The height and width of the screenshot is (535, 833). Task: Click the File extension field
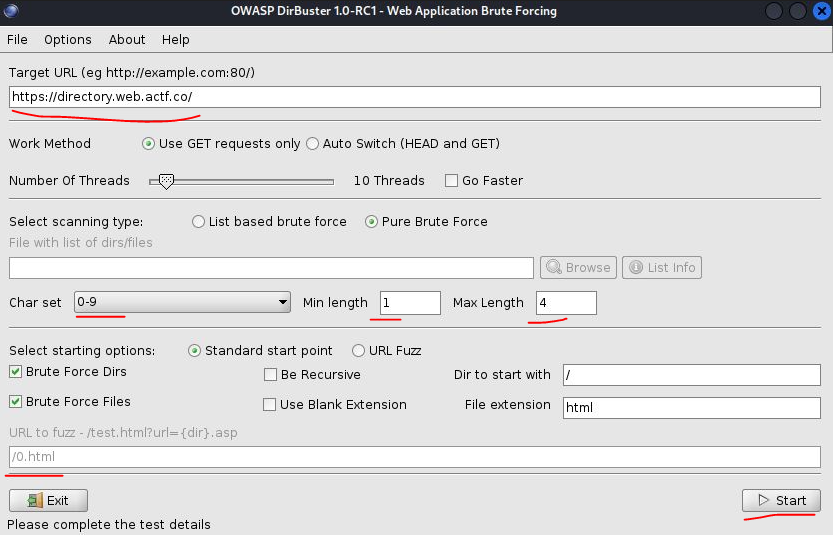coord(692,407)
